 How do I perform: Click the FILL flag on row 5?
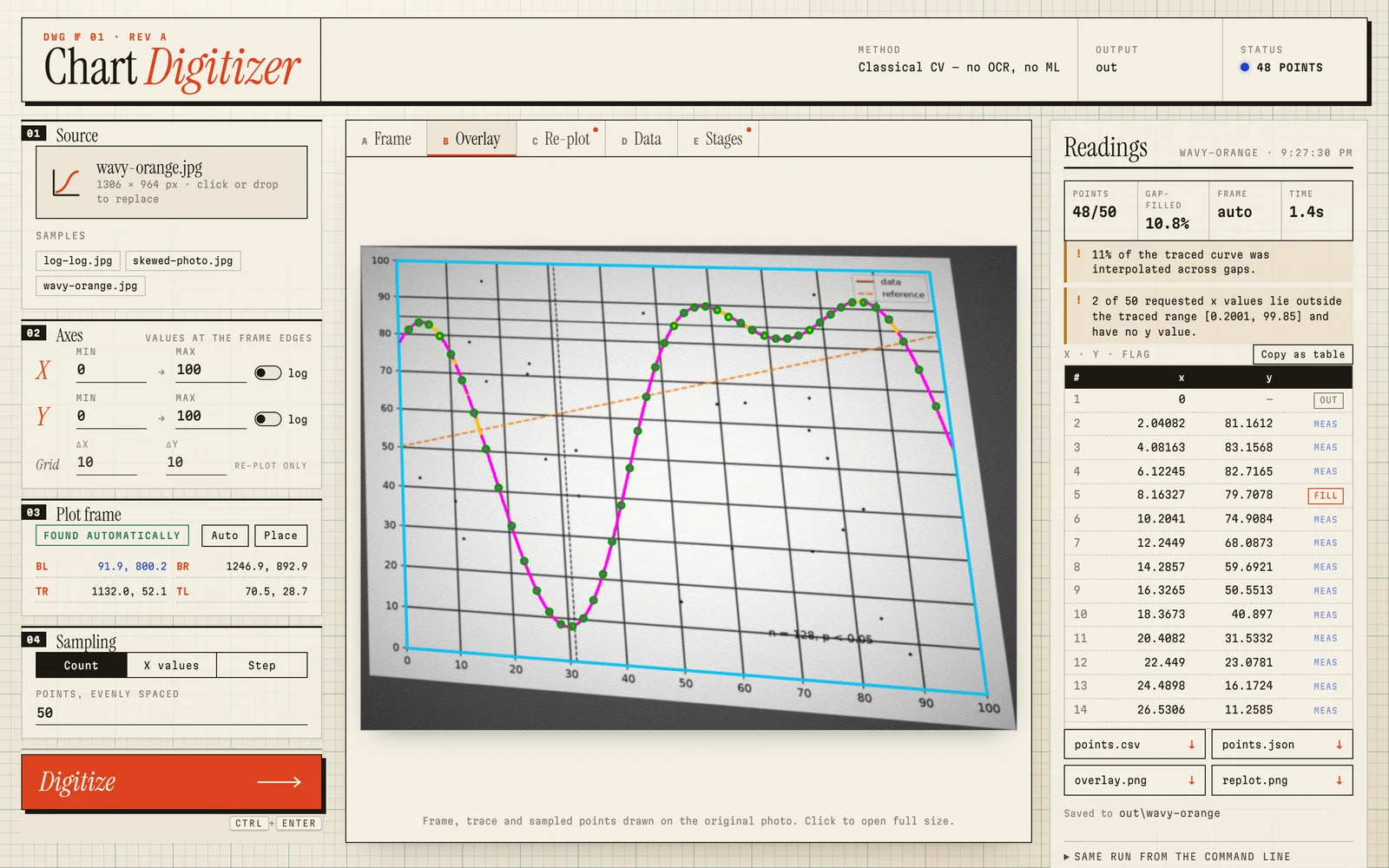click(1326, 496)
